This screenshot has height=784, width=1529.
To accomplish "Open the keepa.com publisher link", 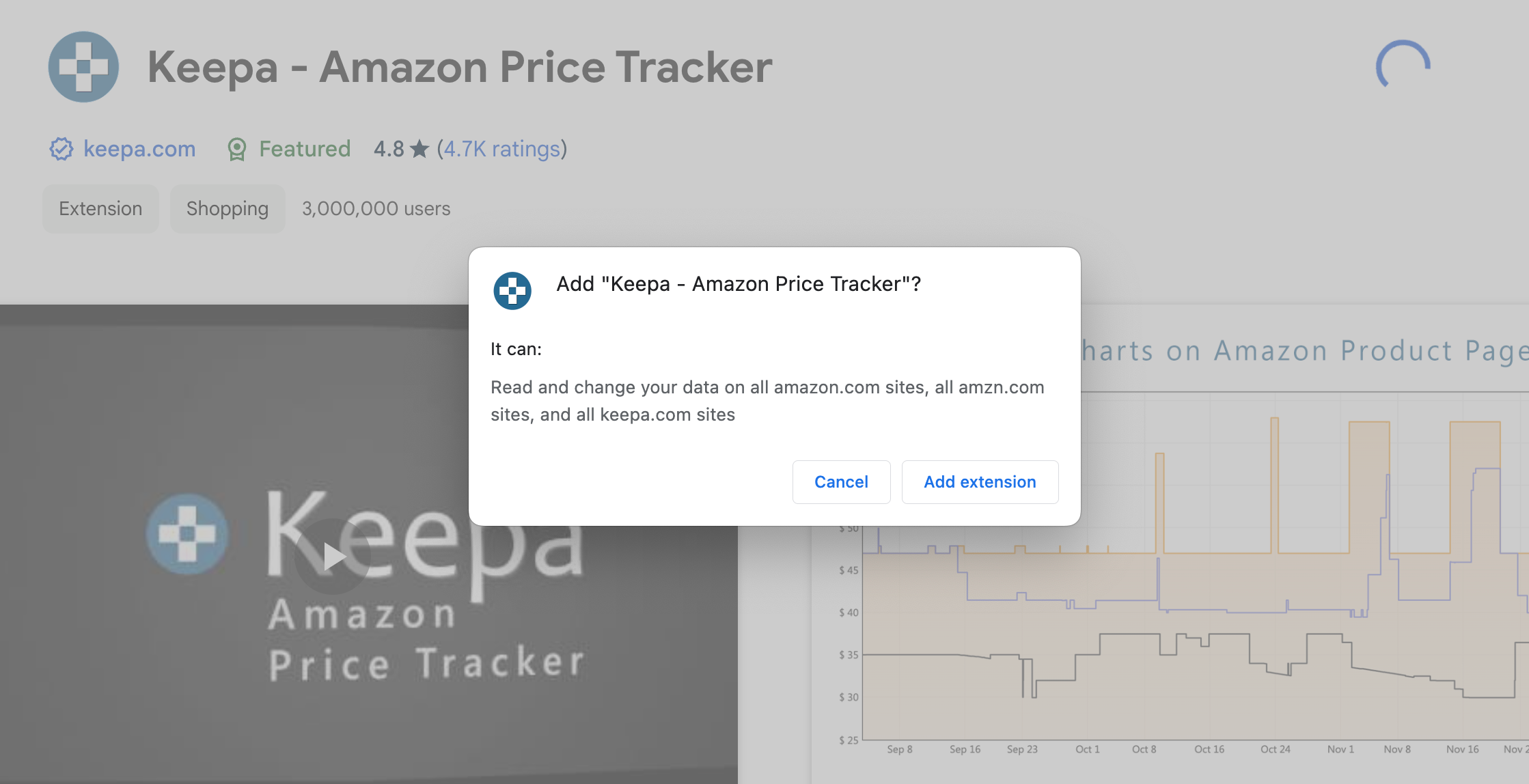I will pos(139,149).
